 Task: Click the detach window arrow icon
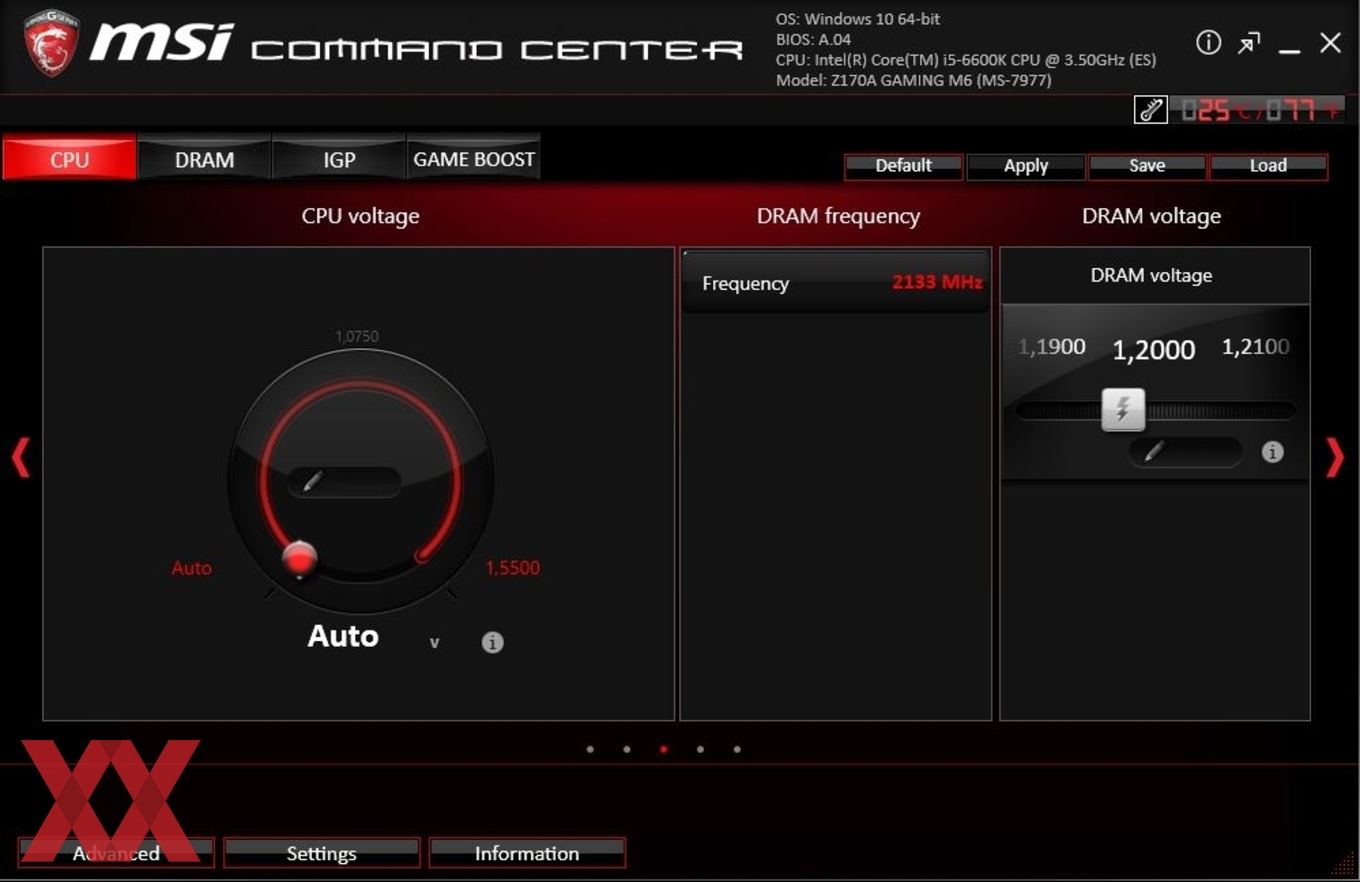coord(1249,43)
